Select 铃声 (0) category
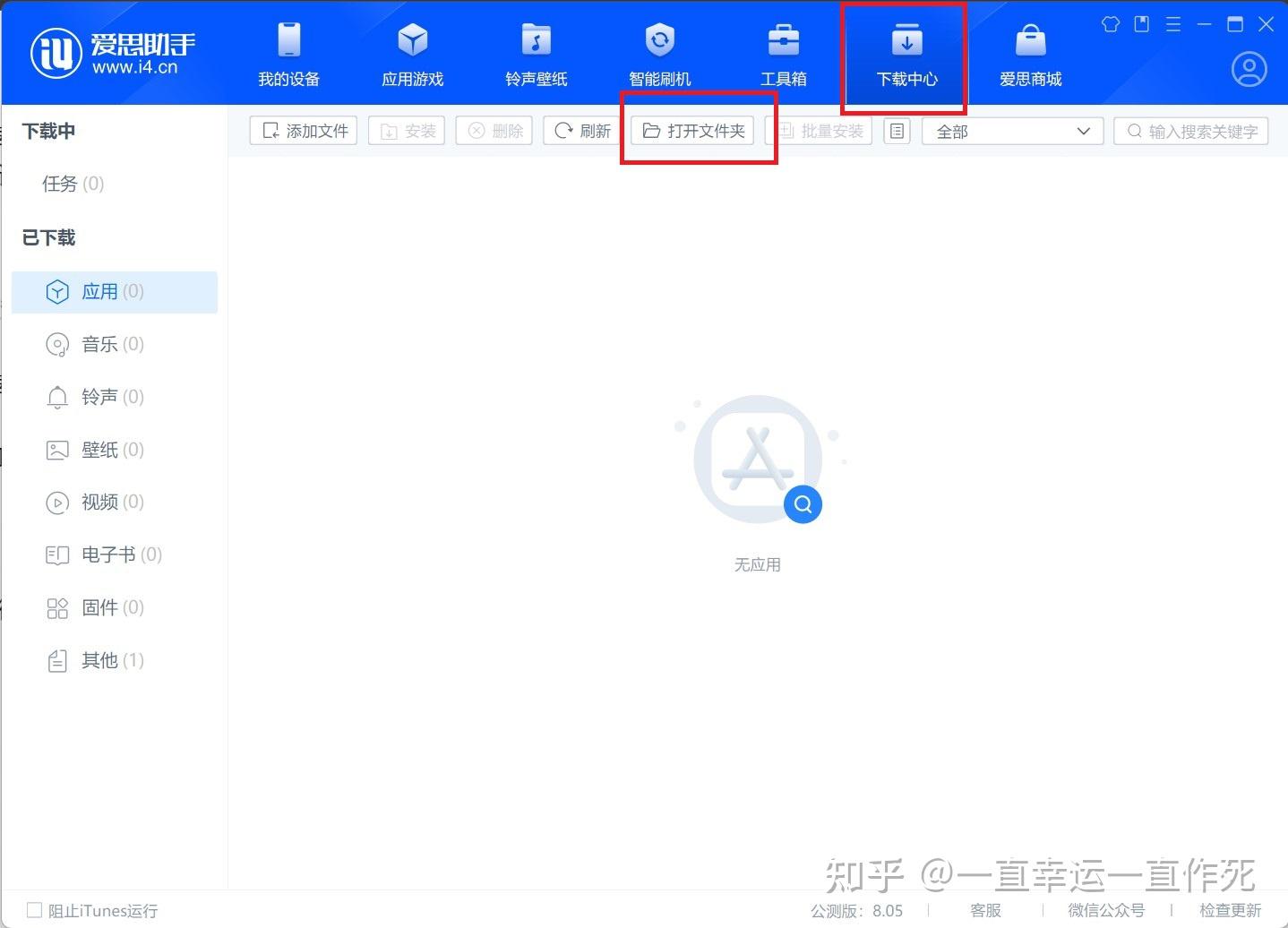This screenshot has height=928, width=1288. point(115,397)
